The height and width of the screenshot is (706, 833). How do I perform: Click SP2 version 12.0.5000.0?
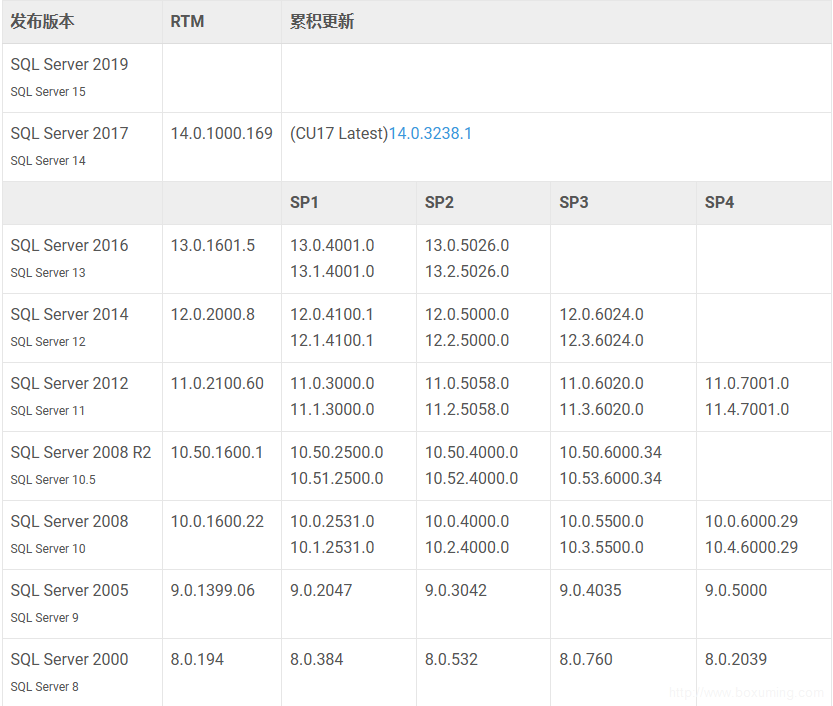(467, 314)
